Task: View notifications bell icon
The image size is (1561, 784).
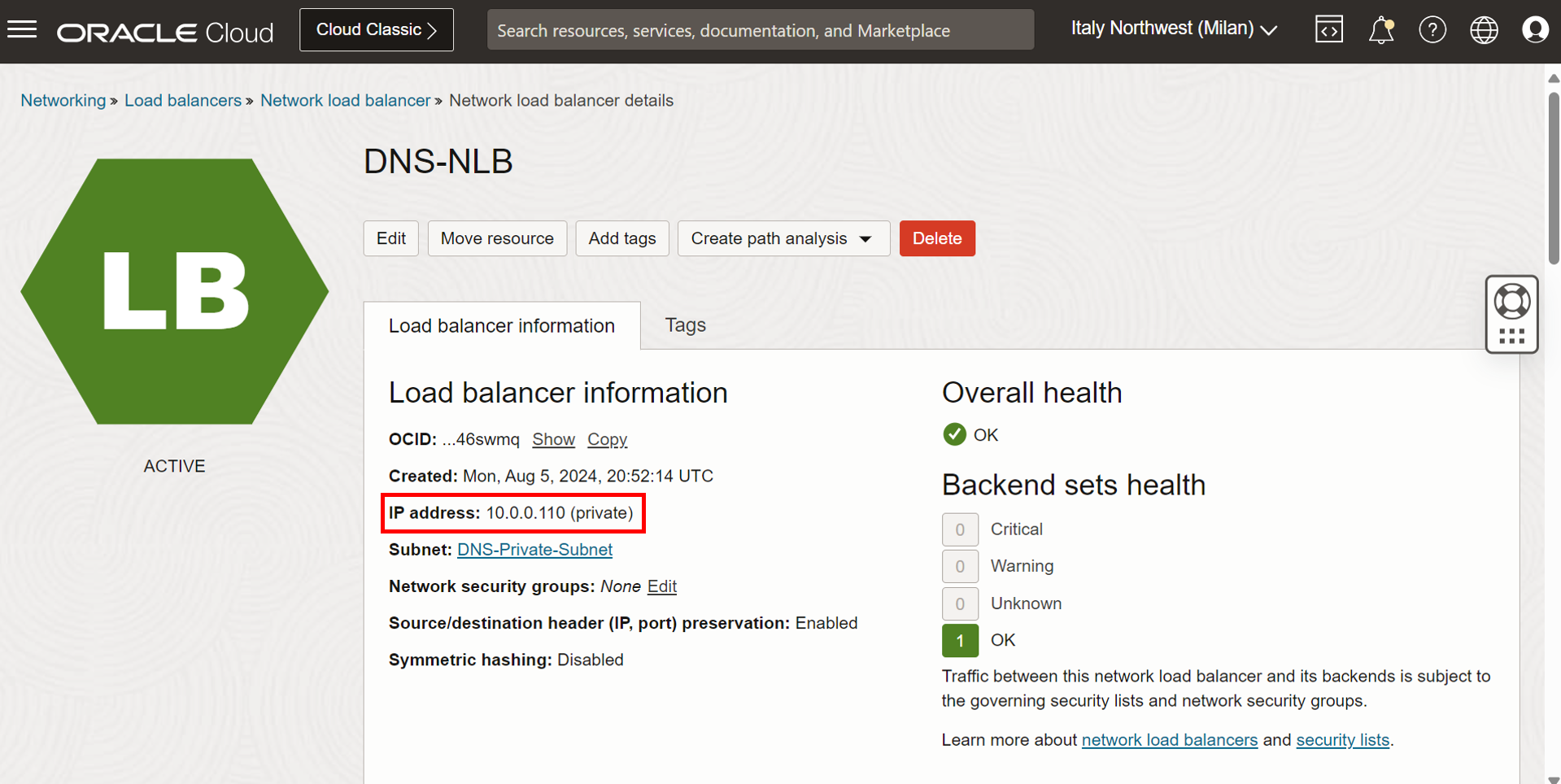Action: tap(1381, 30)
